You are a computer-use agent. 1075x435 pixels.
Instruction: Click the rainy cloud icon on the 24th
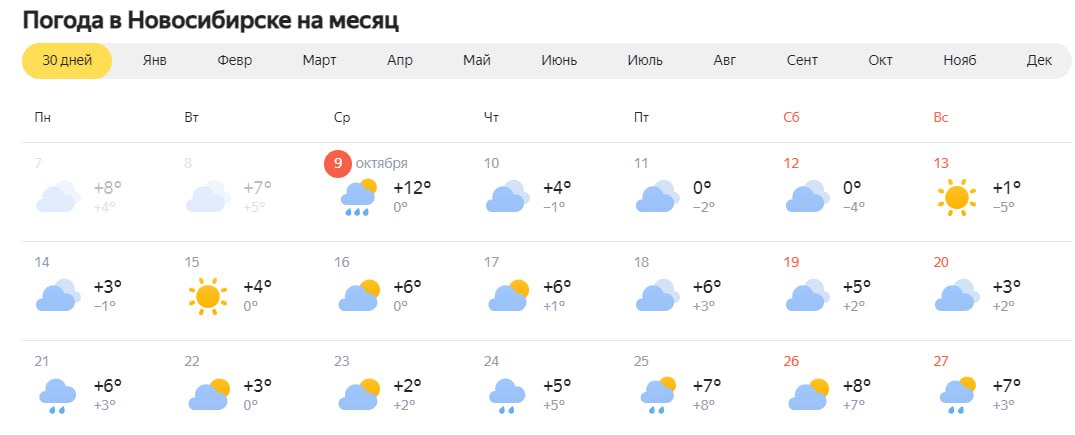point(507,396)
